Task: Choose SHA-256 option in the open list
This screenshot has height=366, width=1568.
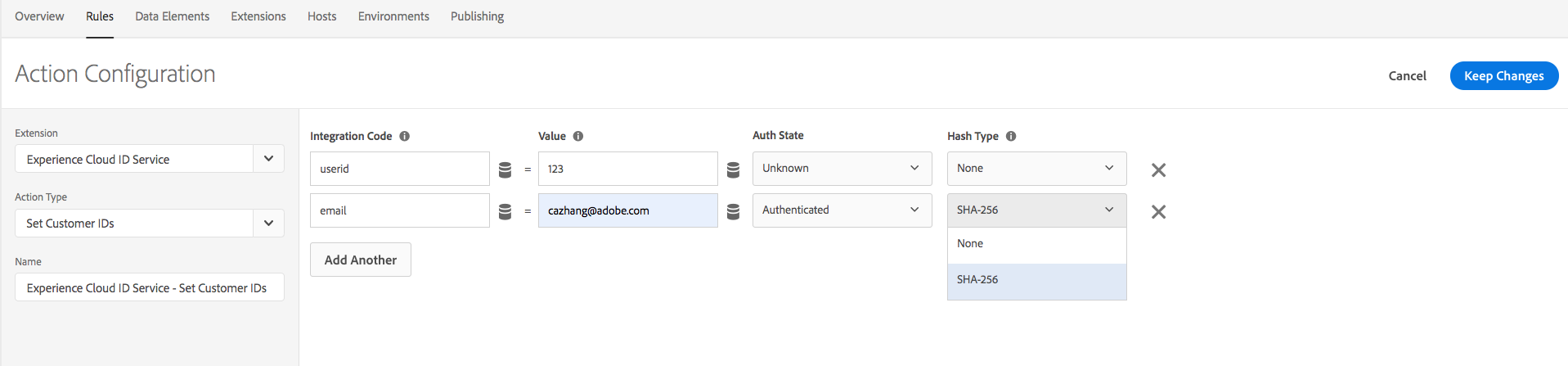Action: point(1036,280)
